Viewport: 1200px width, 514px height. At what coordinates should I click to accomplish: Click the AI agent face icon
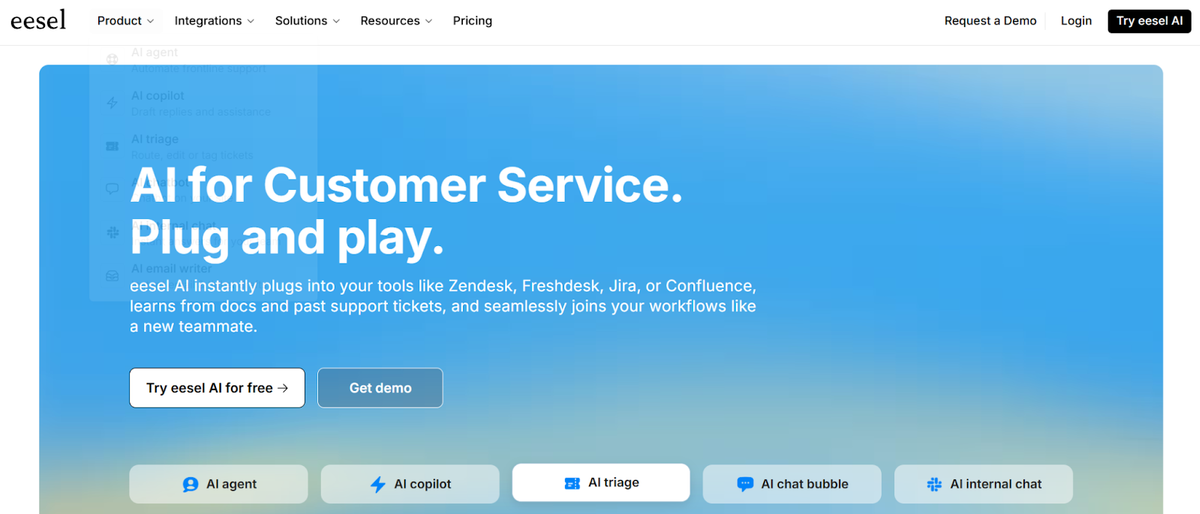tap(190, 484)
